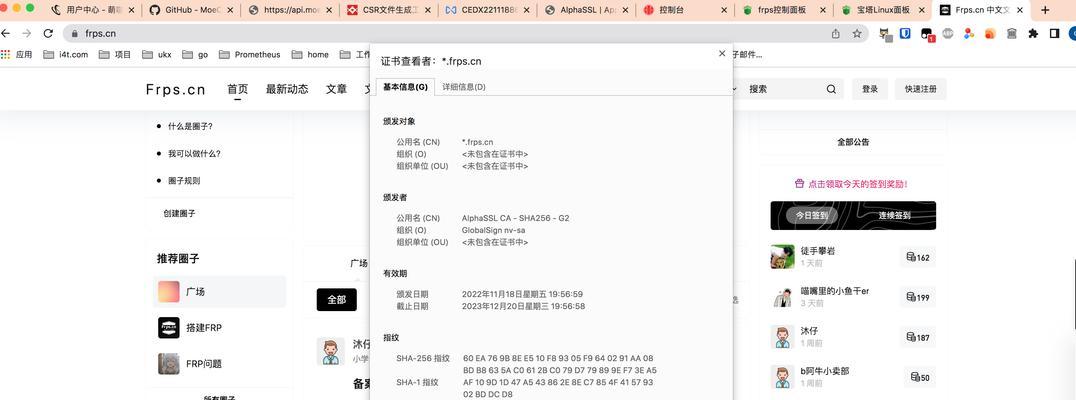Screen dimensions: 1076x400
Task: Click the coin icon beside 徒手攀岩's 162
Action: [911, 257]
